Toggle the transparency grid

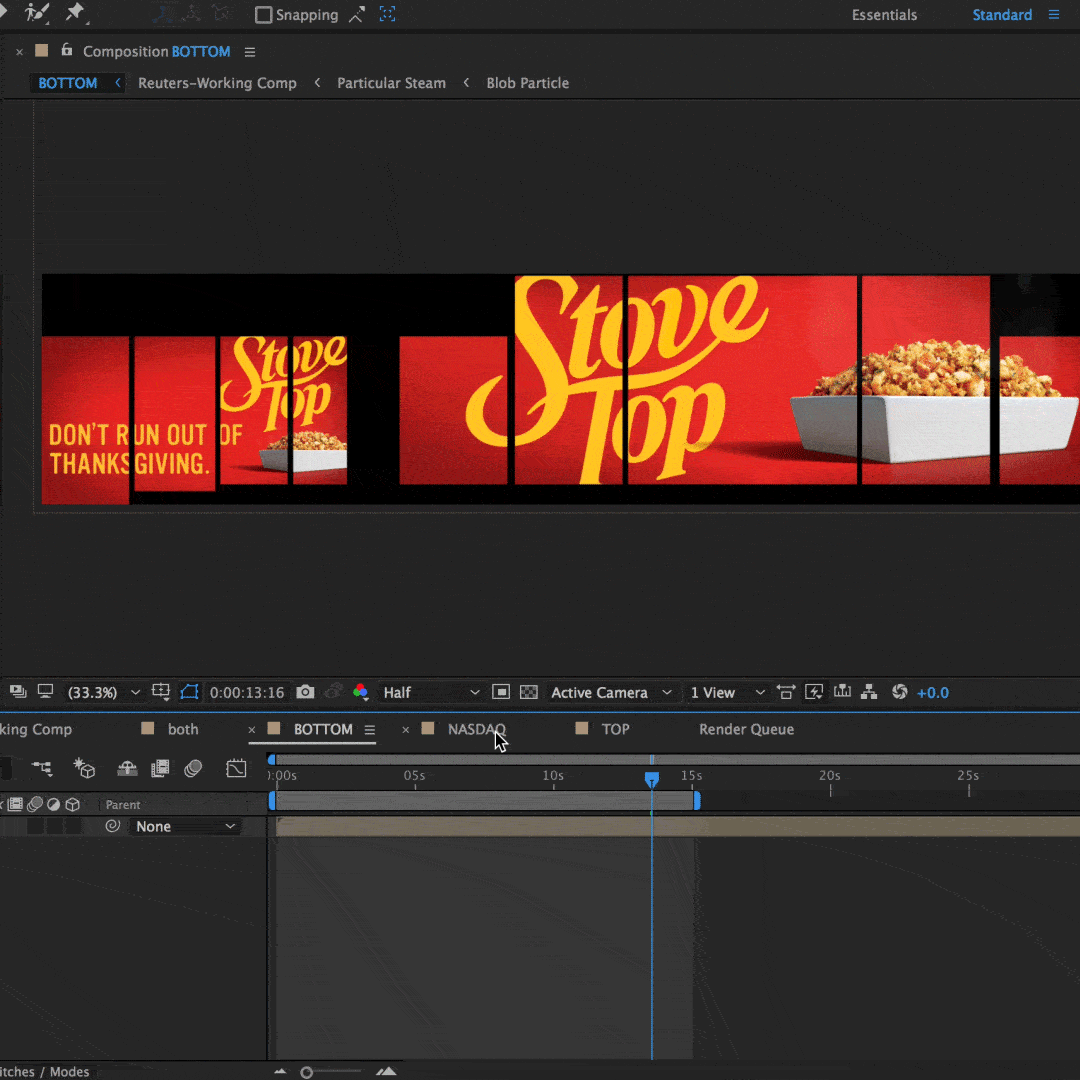click(528, 692)
